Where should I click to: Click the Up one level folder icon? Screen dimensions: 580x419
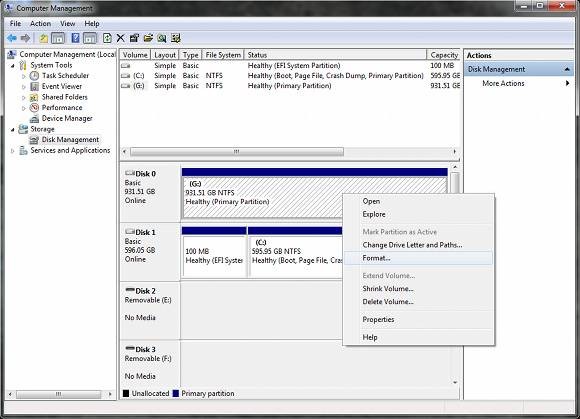(x=44, y=38)
